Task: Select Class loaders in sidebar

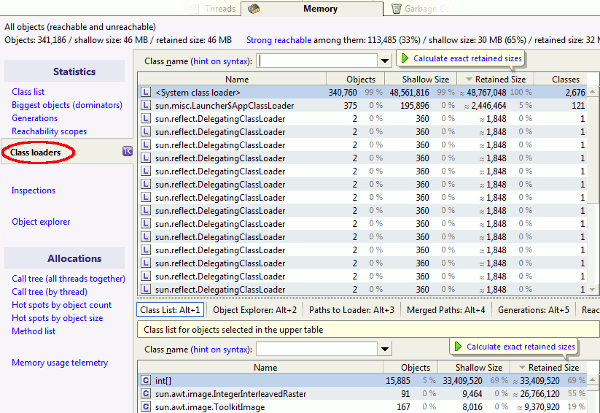Action: click(x=36, y=152)
